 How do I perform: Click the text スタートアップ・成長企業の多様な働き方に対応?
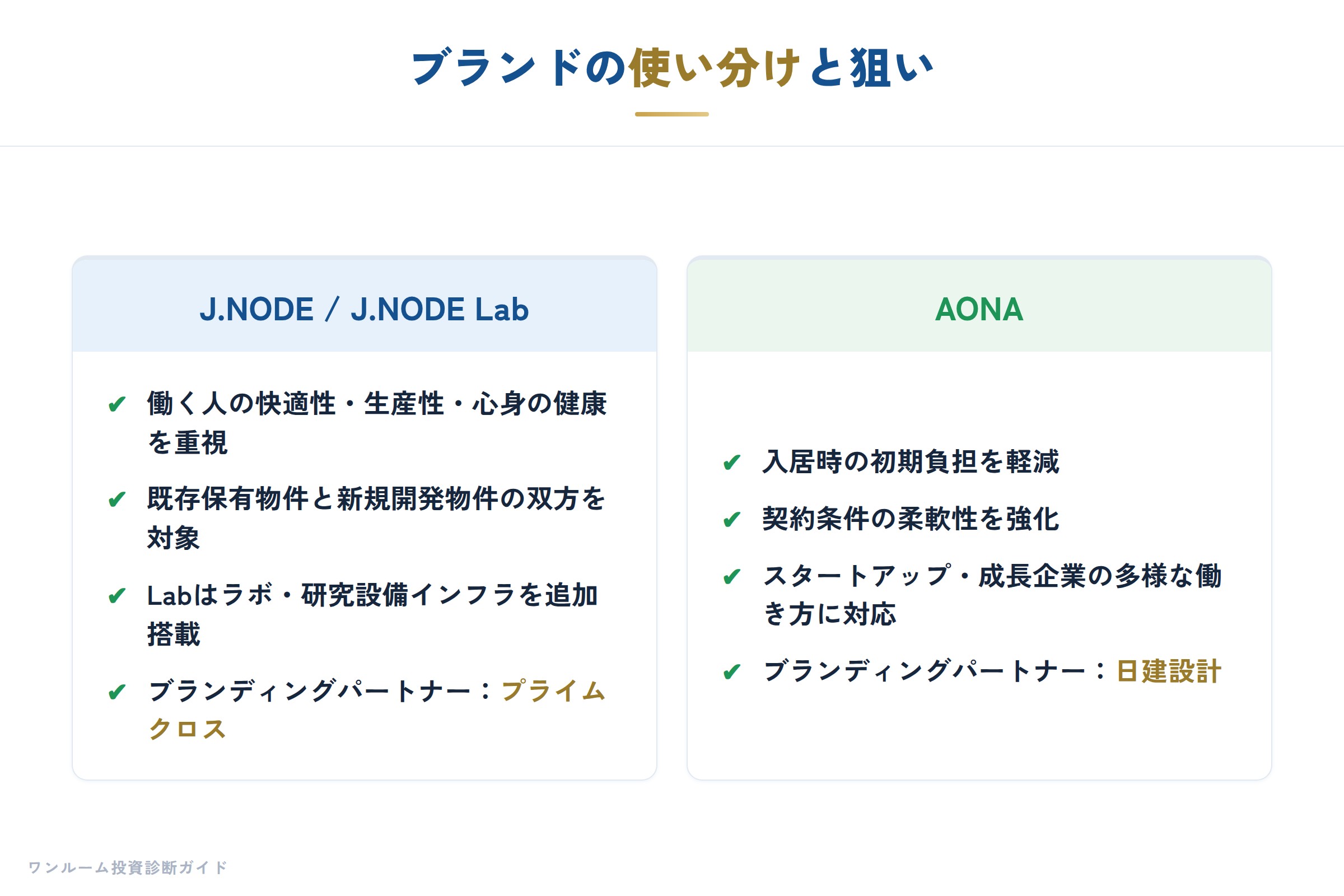(x=992, y=595)
